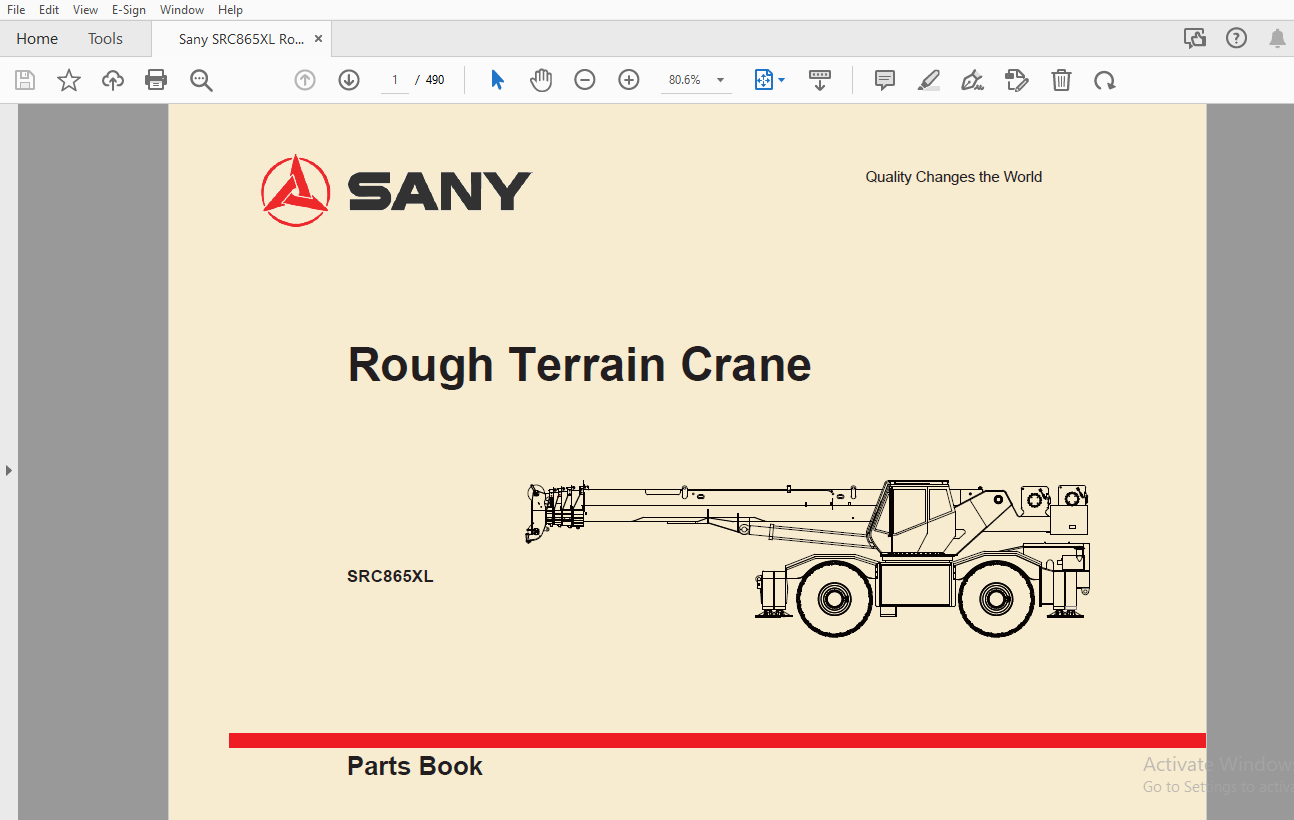
Task: Zoom out with minus button
Action: (x=585, y=80)
